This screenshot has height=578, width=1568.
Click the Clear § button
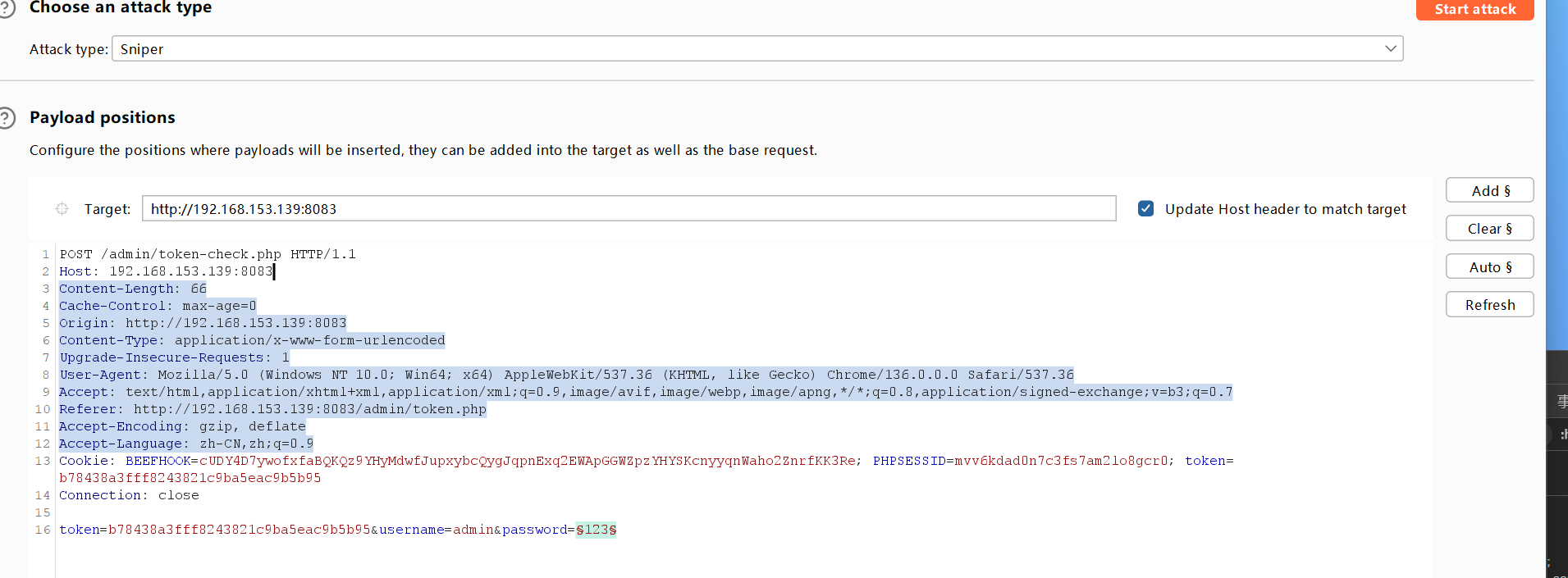tap(1489, 229)
